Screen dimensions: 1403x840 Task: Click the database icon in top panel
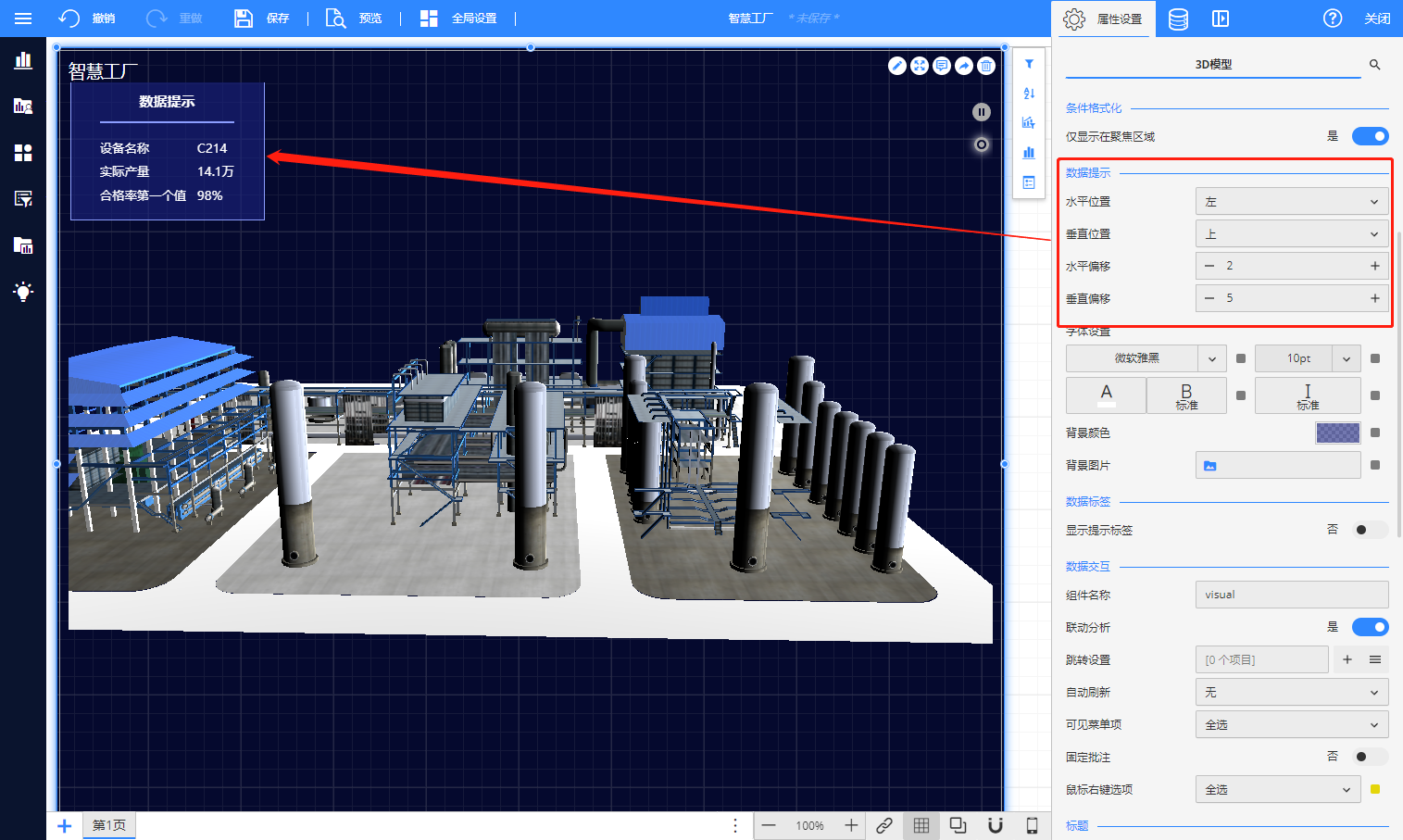tap(1178, 19)
